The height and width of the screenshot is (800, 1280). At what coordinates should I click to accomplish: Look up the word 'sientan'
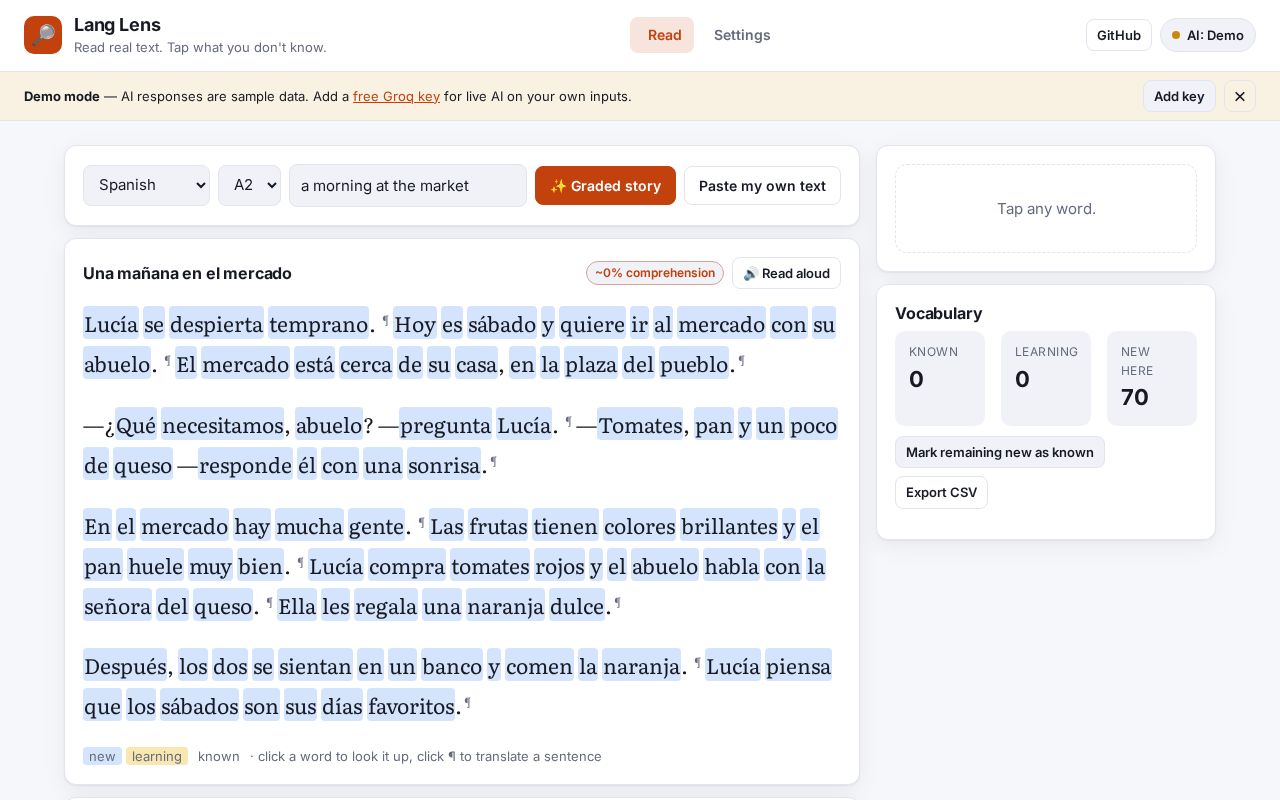click(315, 666)
